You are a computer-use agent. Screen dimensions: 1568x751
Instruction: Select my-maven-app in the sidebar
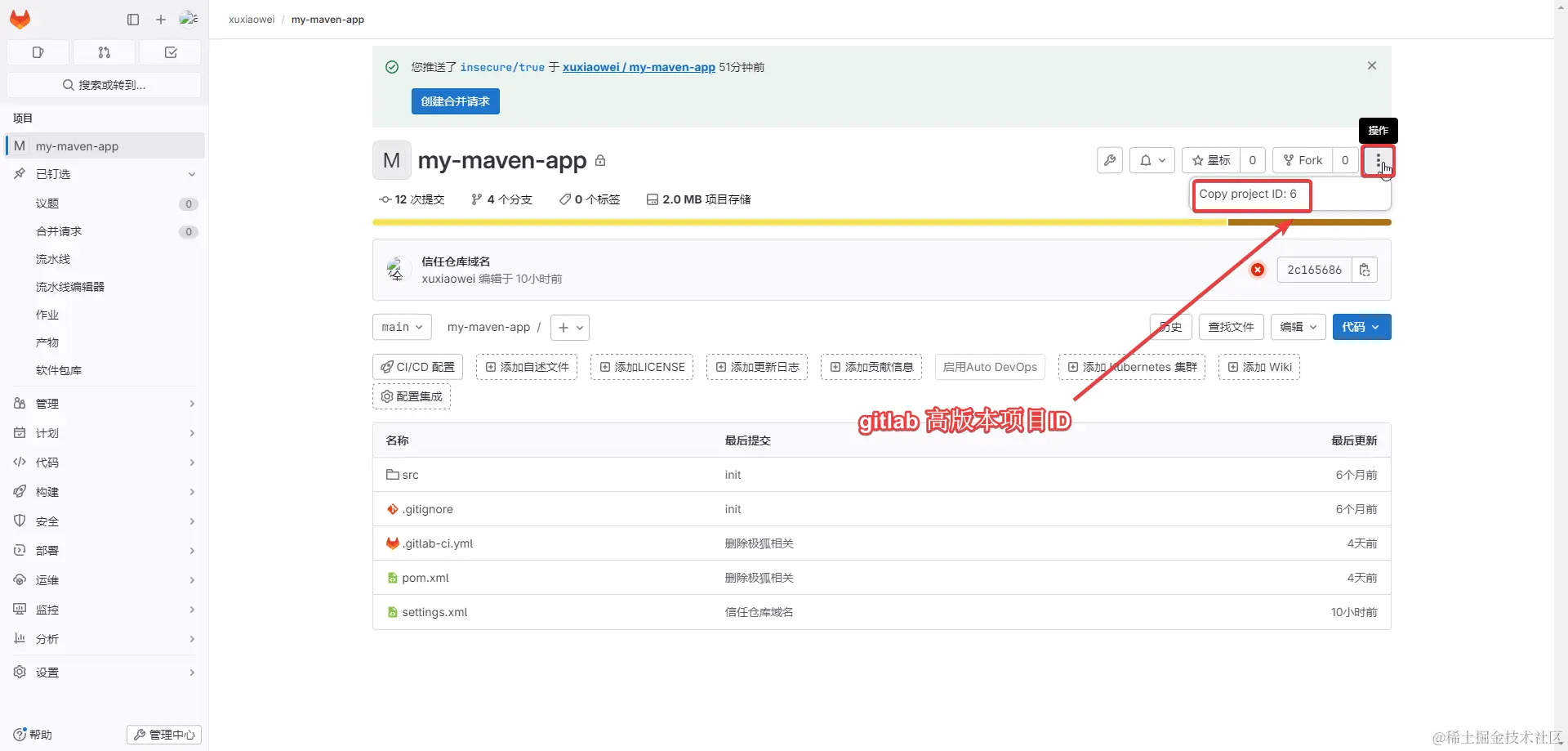[x=105, y=146]
